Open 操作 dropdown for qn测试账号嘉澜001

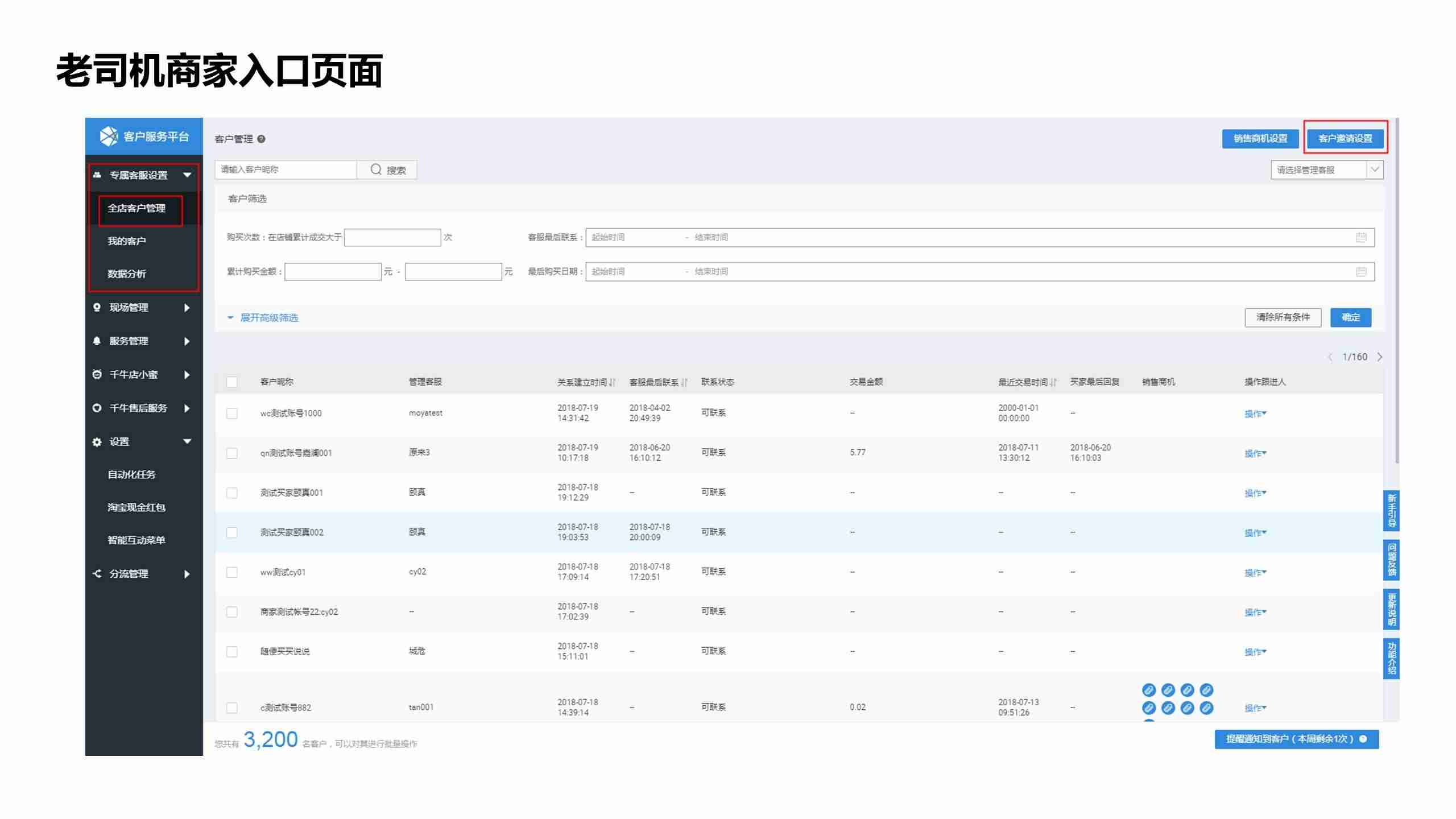tap(1255, 453)
